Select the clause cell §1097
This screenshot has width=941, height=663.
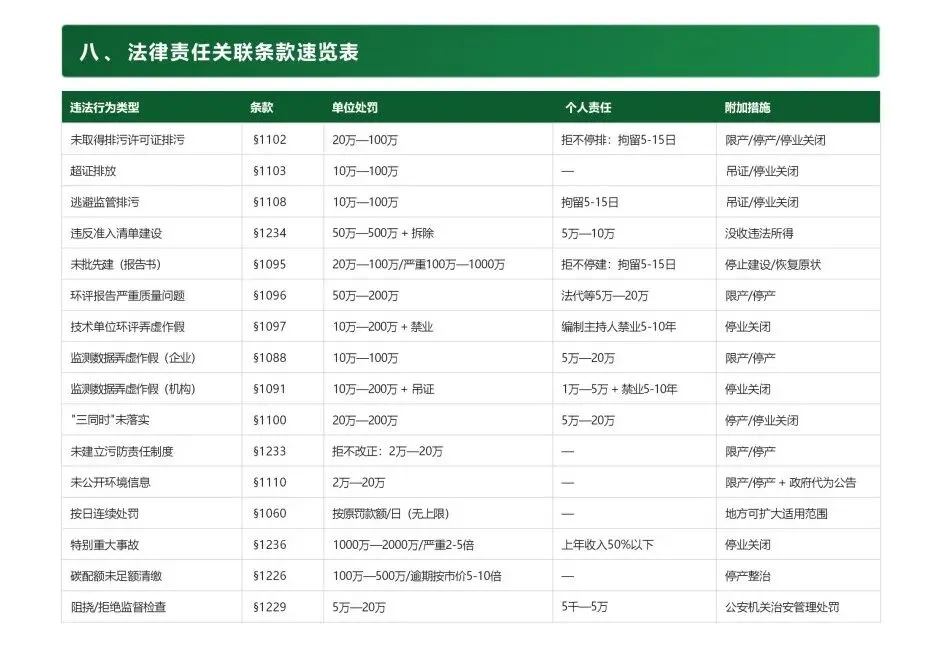point(269,327)
